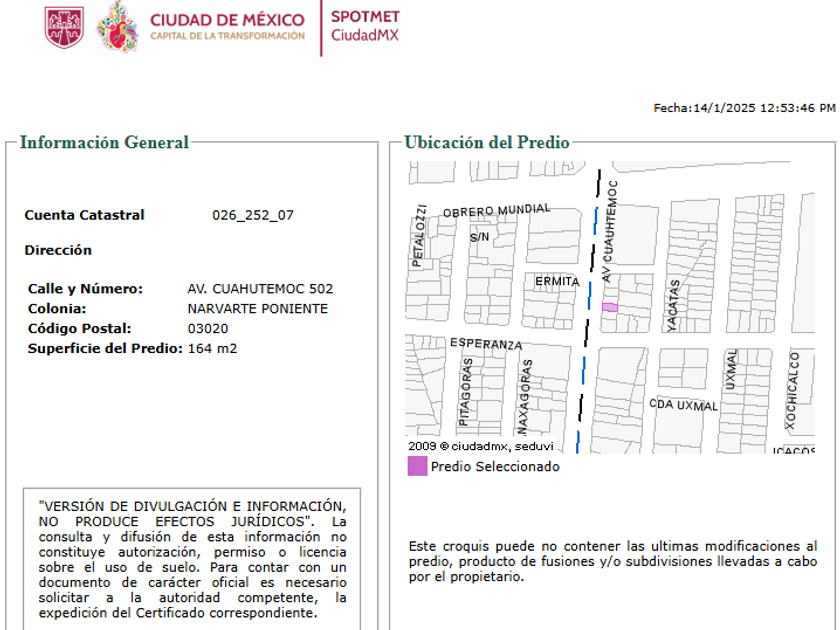840x630 pixels.
Task: Click the PETALOZZI street label on map
Action: pos(419,235)
